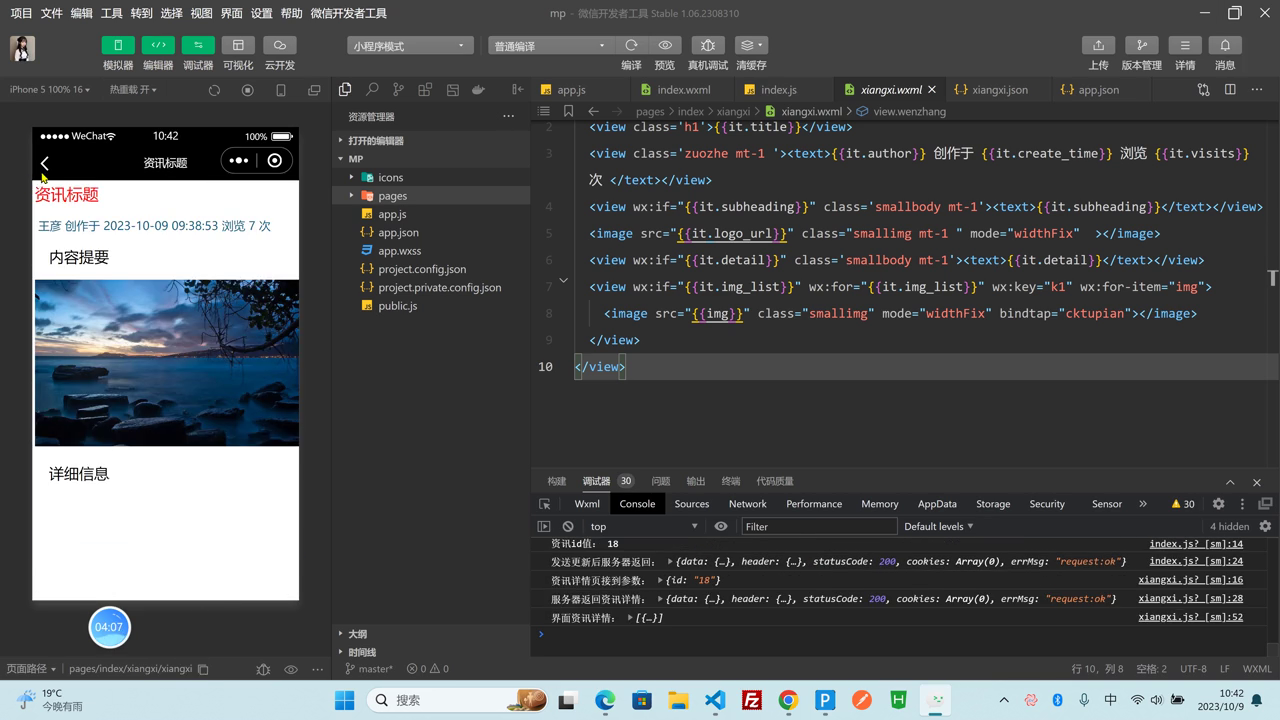The image size is (1280, 720).
Task: Open 版本管理 version management
Action: pyautogui.click(x=1141, y=45)
